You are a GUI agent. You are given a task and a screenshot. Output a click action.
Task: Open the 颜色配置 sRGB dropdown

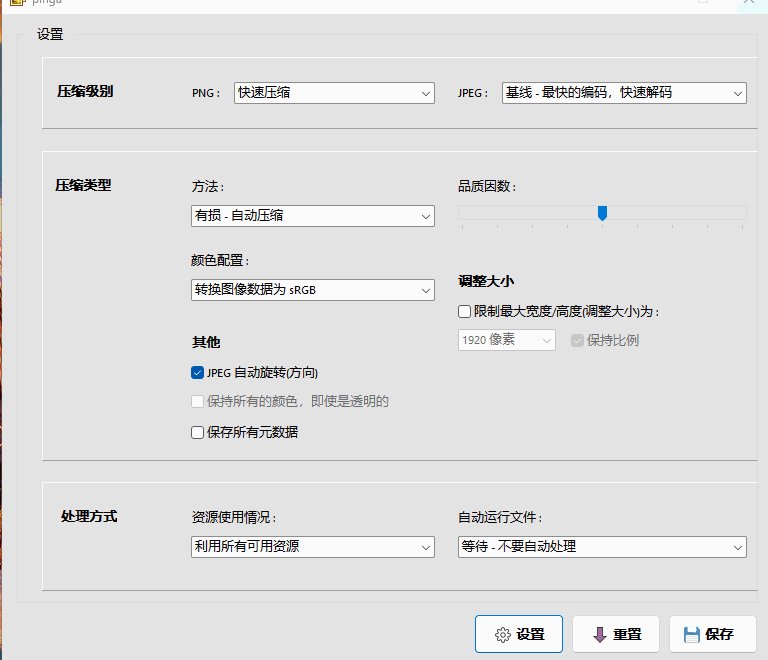[312, 290]
